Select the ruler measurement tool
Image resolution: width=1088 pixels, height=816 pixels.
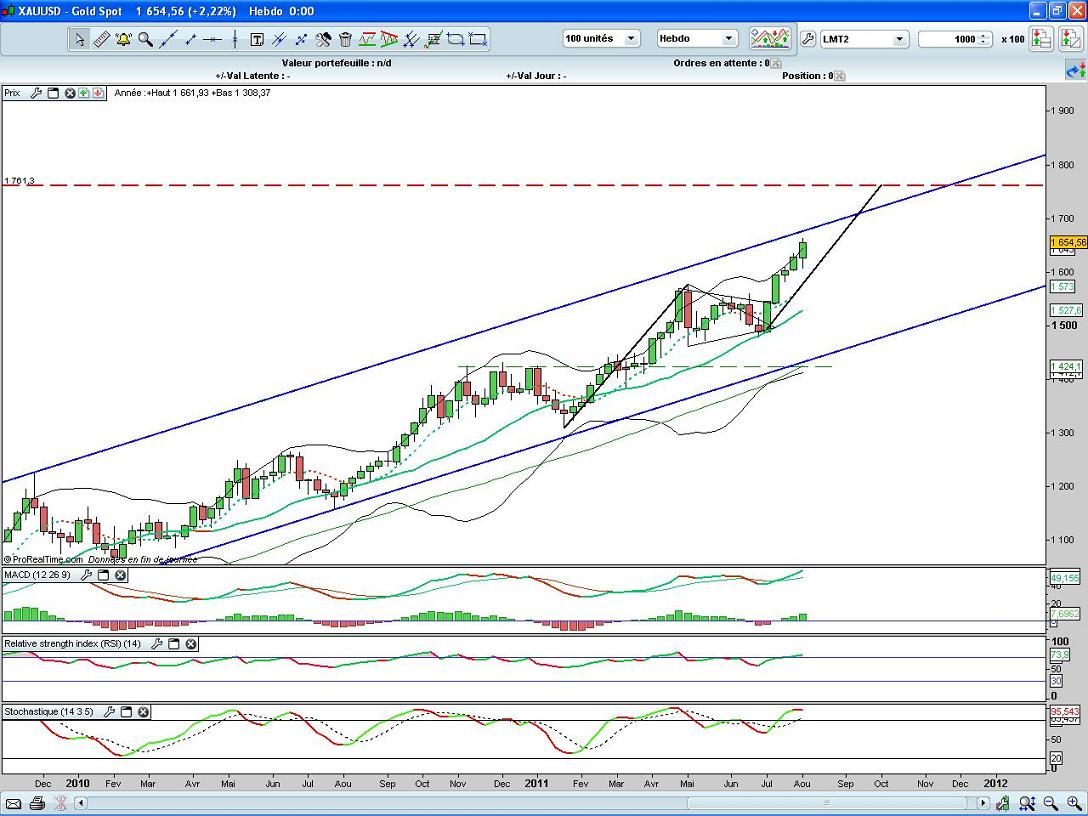coord(101,39)
